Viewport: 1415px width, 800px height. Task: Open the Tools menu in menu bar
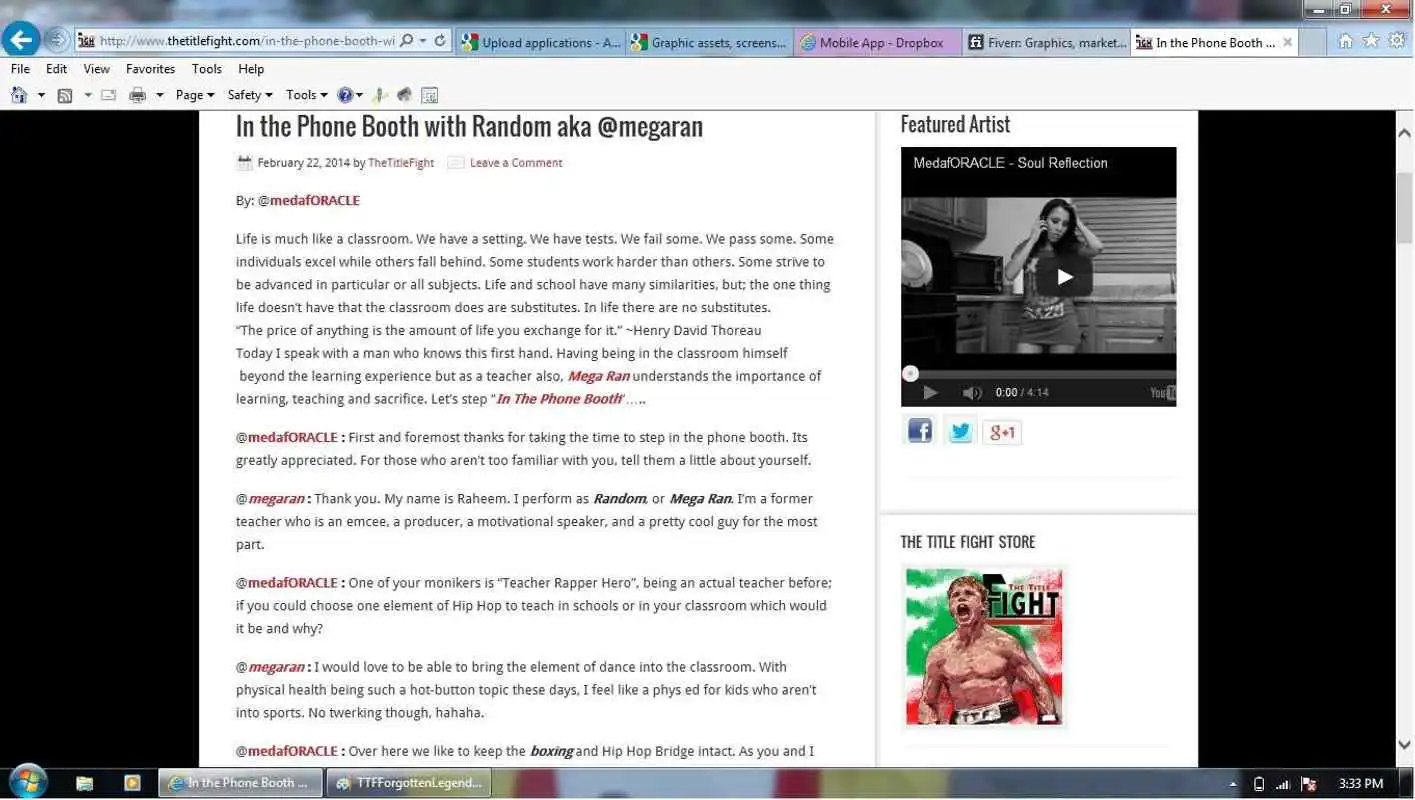tap(207, 69)
